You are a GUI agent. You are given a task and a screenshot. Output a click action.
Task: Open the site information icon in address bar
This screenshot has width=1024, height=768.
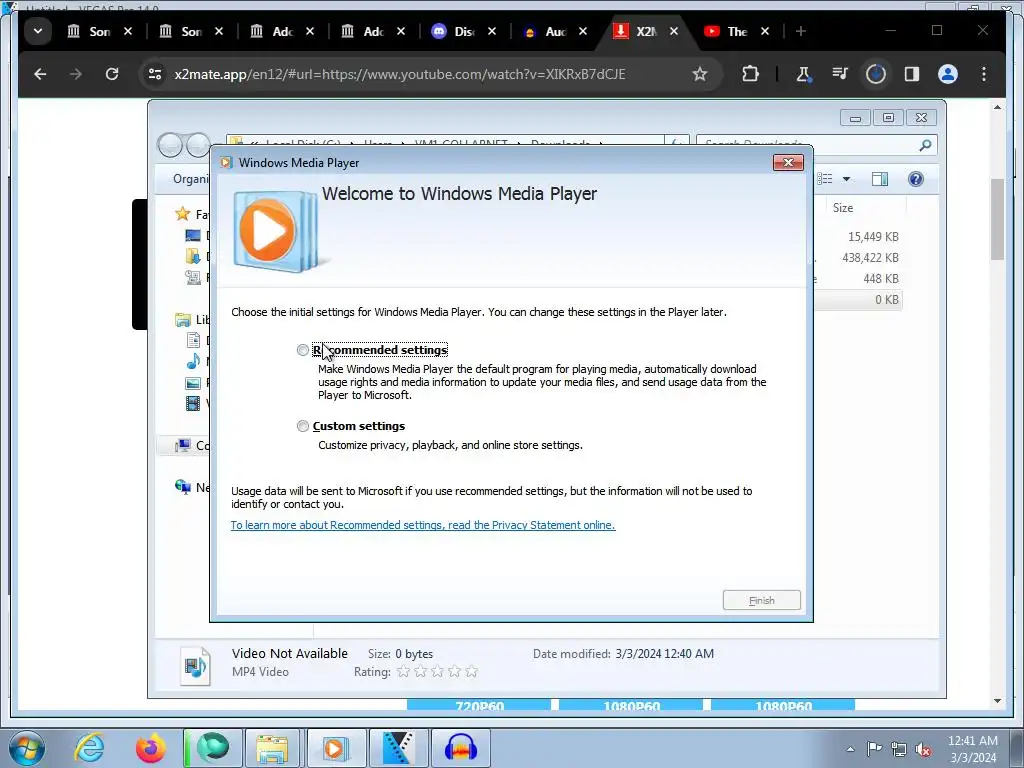[155, 74]
